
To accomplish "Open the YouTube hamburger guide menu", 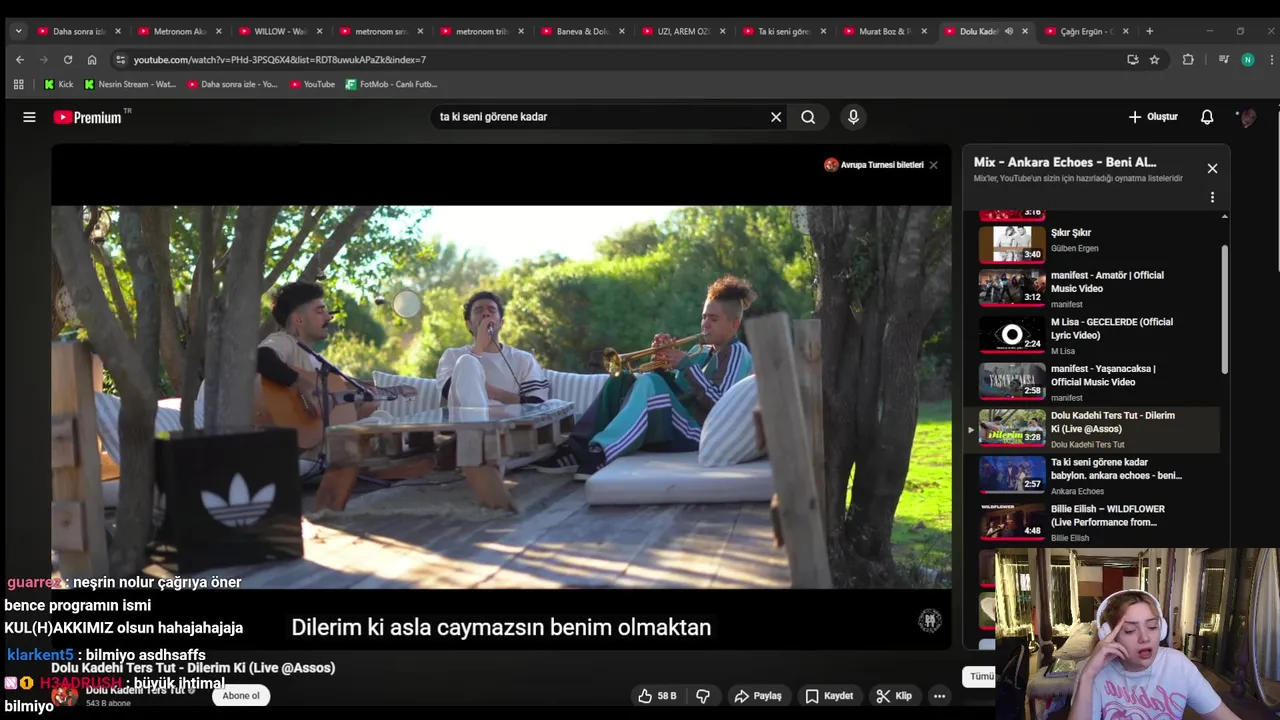I will click(29, 117).
